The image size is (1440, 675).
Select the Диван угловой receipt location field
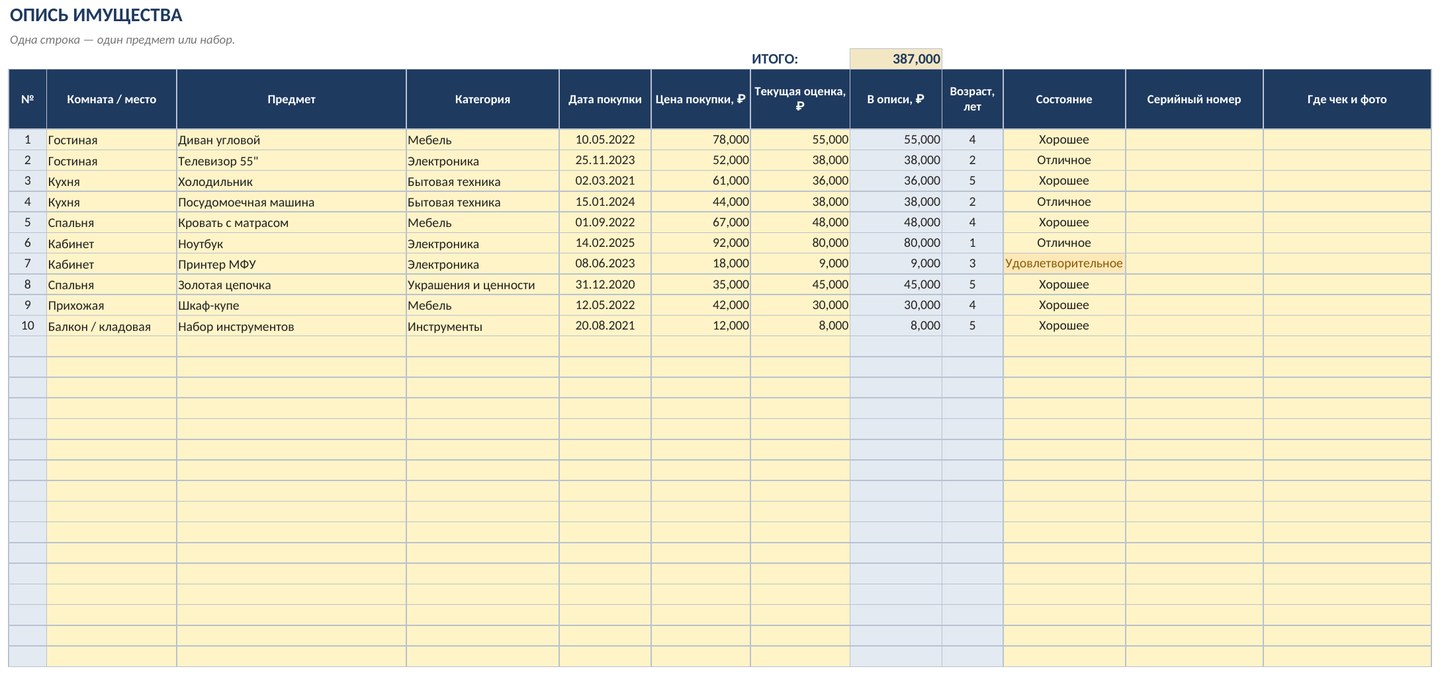1347,140
